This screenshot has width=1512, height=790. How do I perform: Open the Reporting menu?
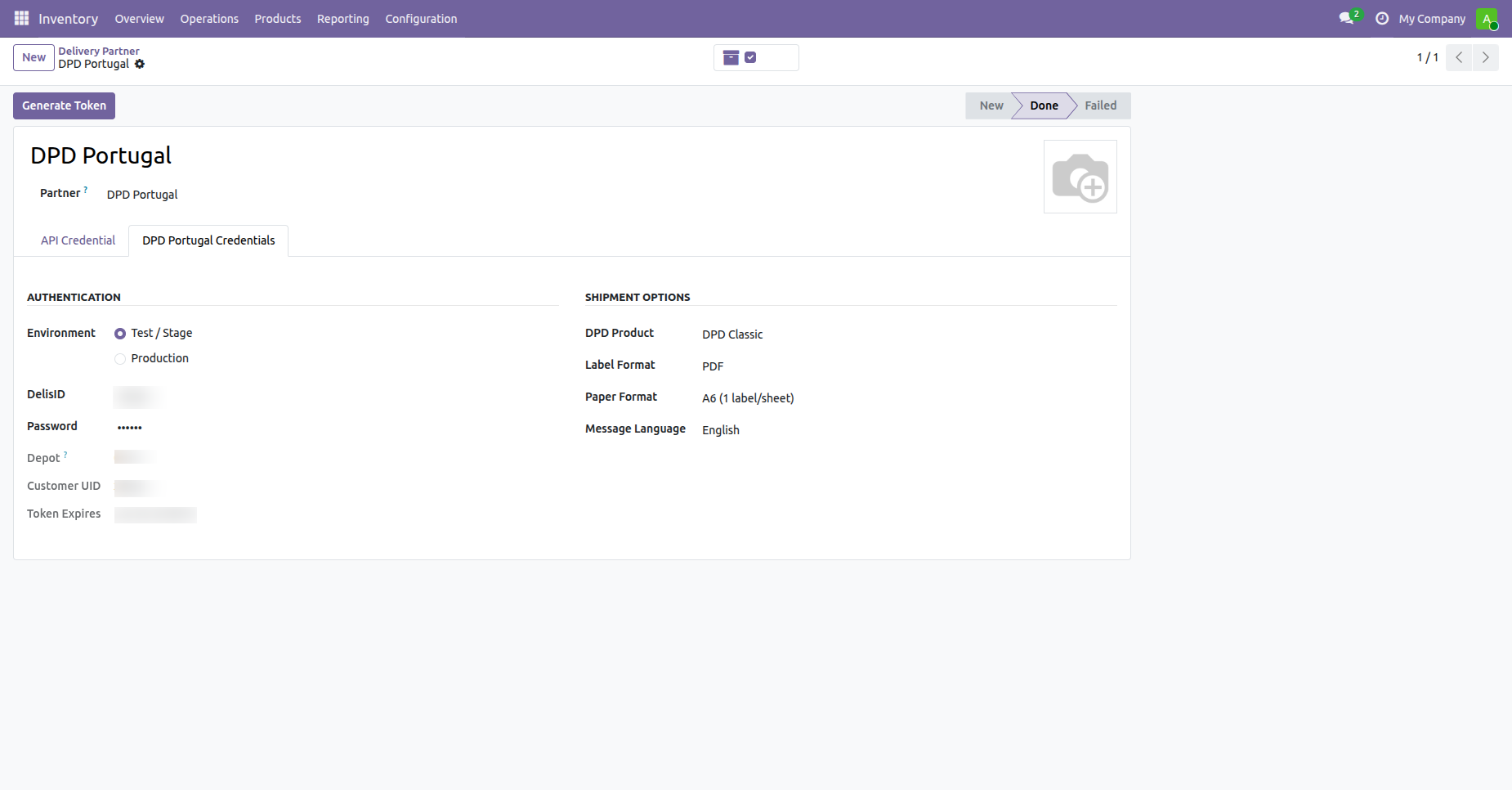[x=343, y=18]
